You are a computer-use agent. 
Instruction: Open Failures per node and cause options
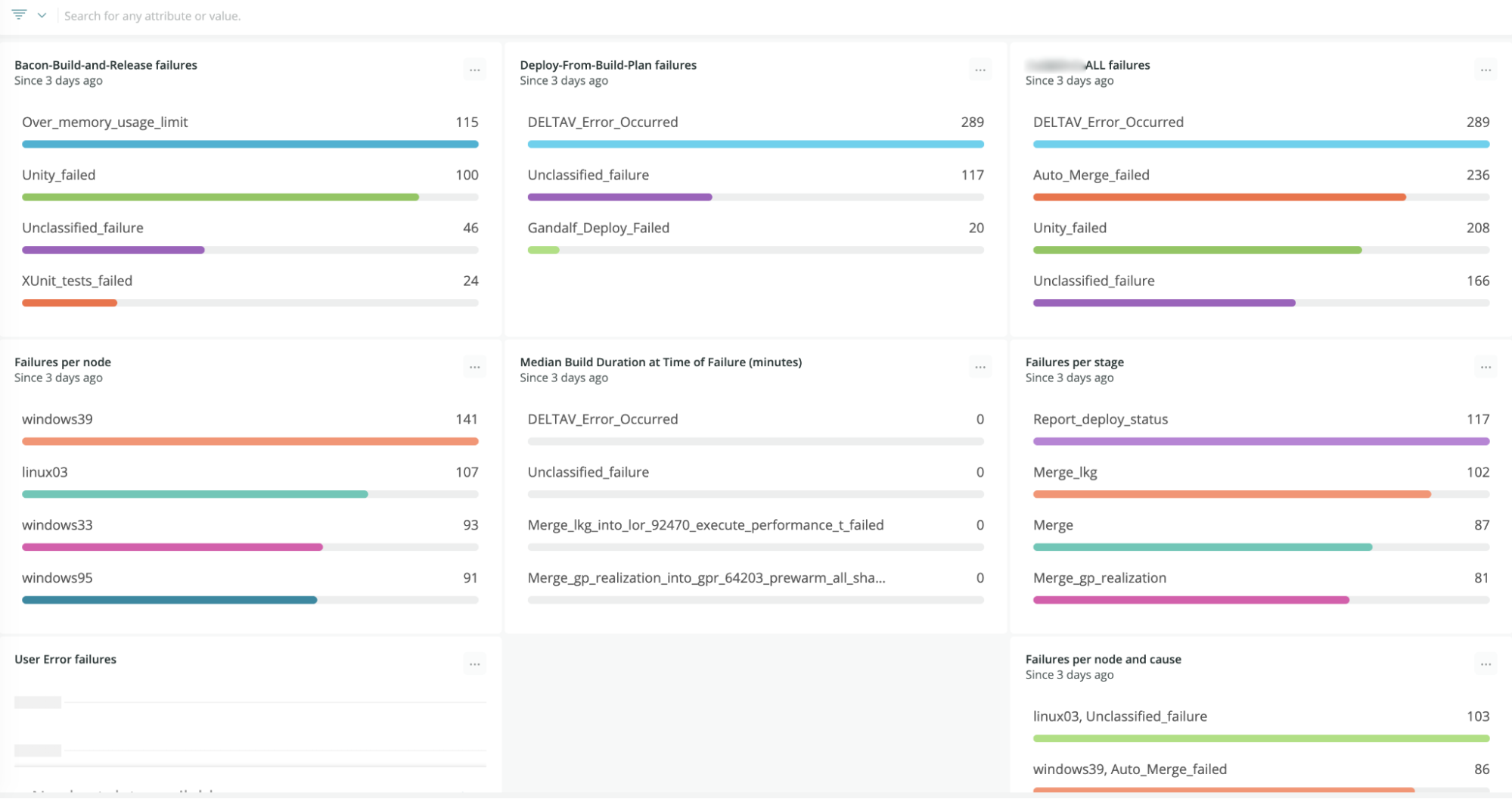click(x=1486, y=665)
